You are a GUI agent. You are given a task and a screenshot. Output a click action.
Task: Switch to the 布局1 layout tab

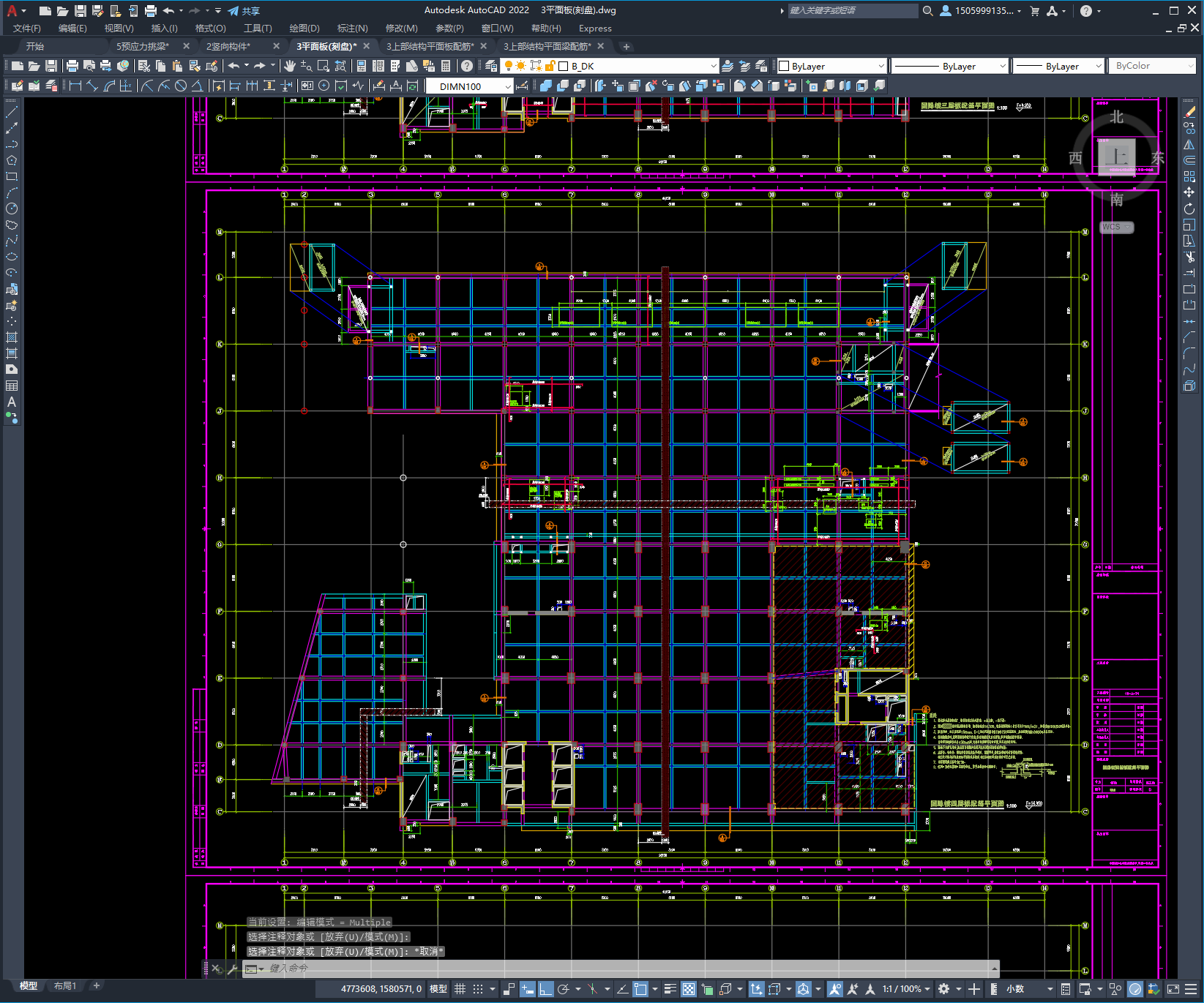point(65,986)
